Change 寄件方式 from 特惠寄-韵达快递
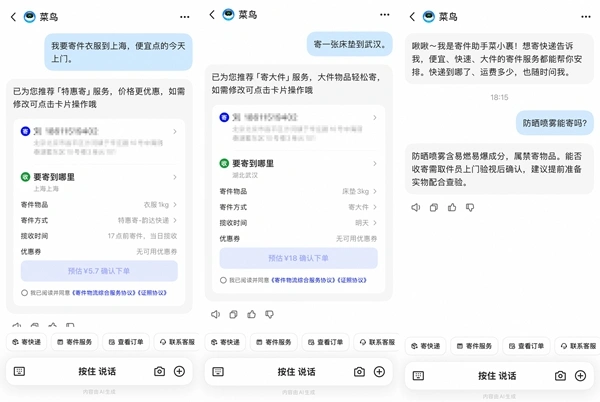 [99, 220]
